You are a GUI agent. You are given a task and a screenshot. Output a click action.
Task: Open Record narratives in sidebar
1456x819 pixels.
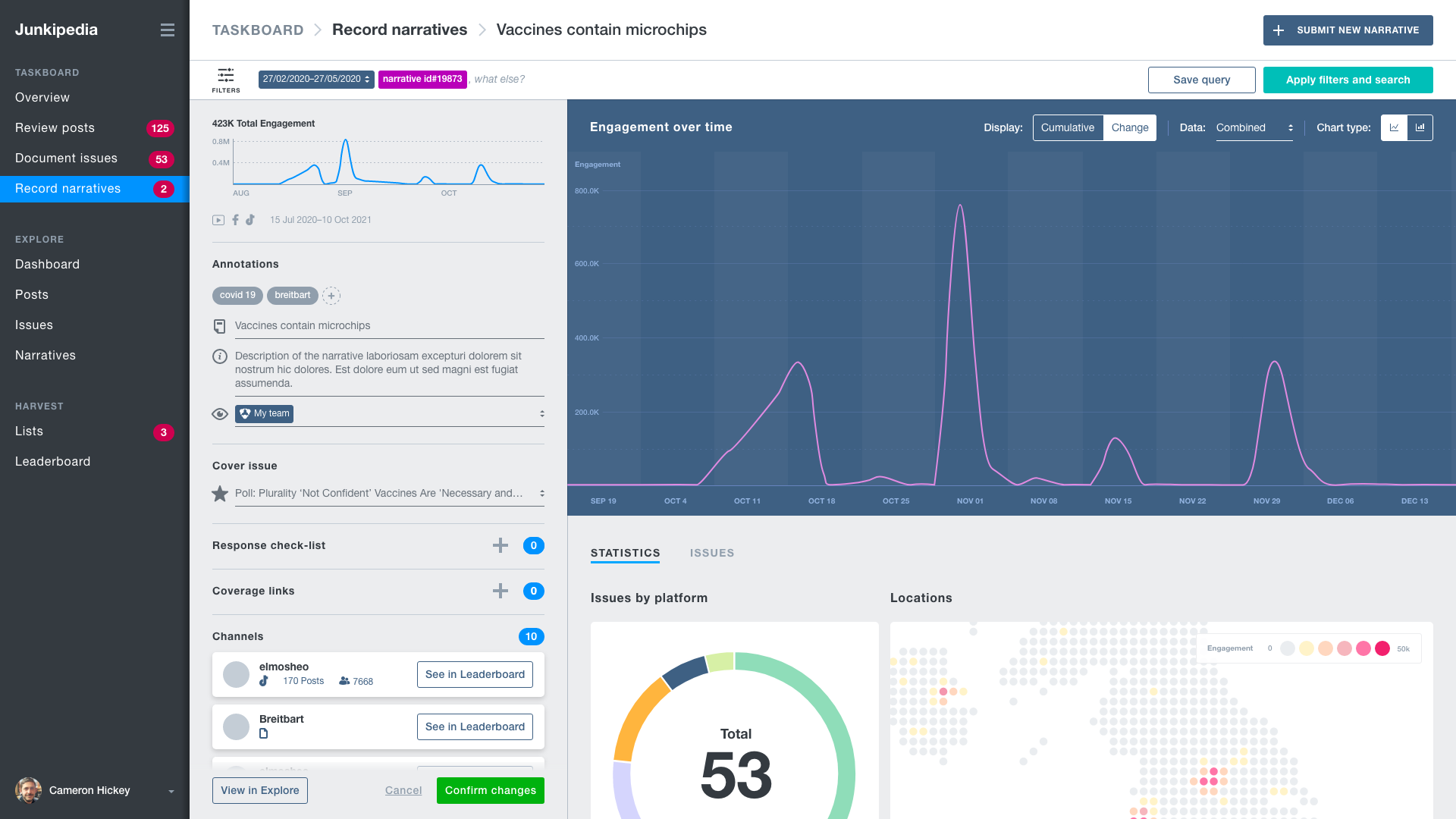[x=95, y=189]
